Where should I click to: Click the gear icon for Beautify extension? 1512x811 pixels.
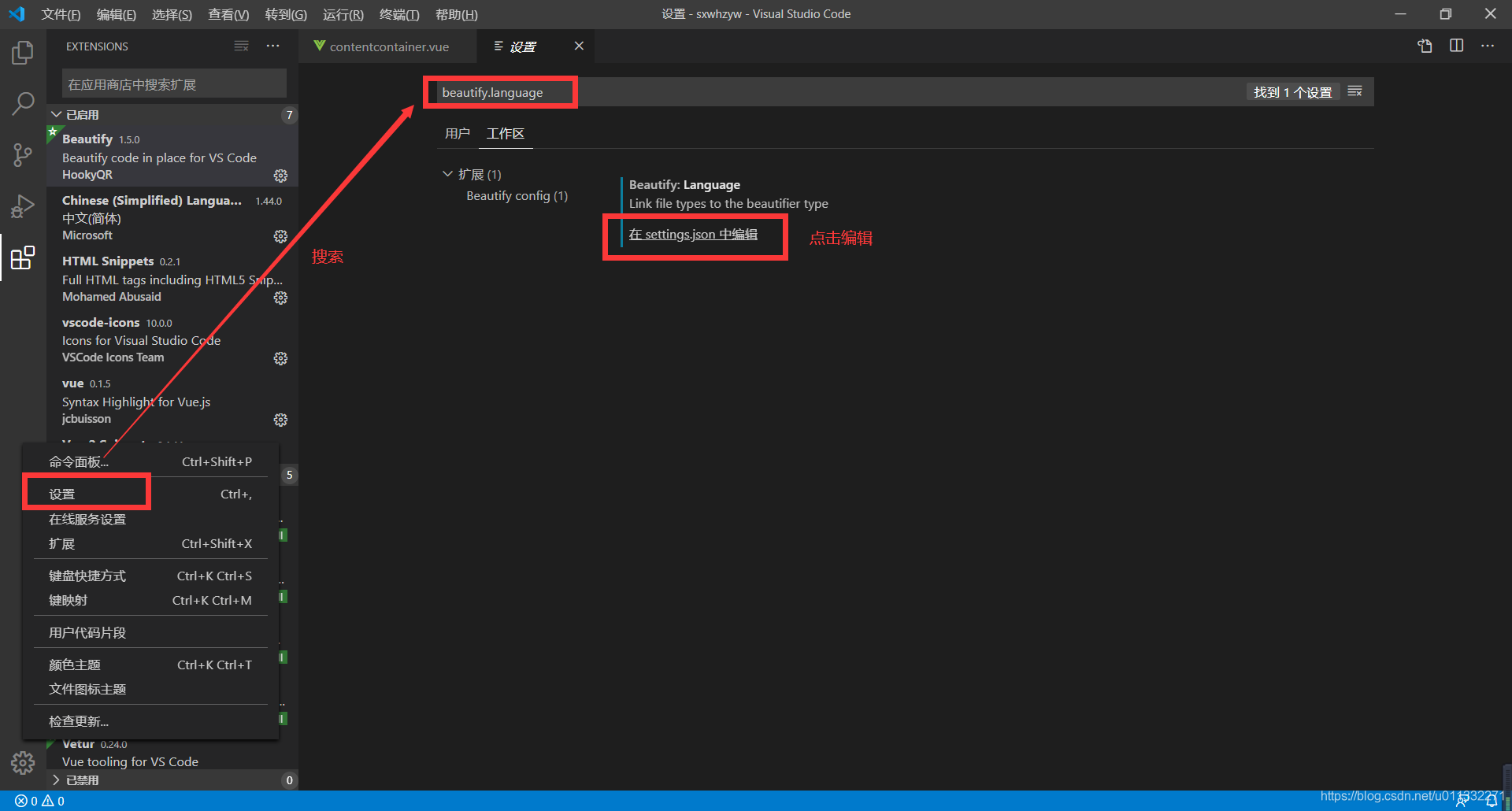tap(280, 176)
